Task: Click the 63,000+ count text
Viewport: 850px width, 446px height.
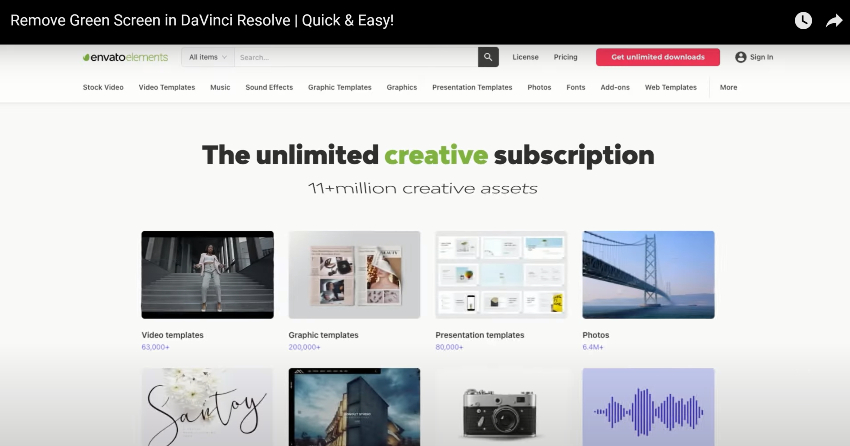Action: click(x=156, y=347)
